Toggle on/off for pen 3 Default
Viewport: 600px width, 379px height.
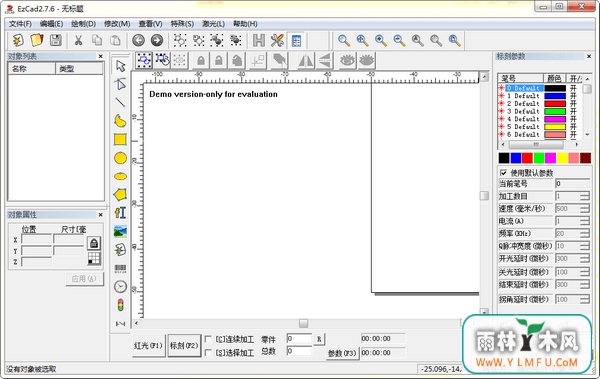[573, 111]
